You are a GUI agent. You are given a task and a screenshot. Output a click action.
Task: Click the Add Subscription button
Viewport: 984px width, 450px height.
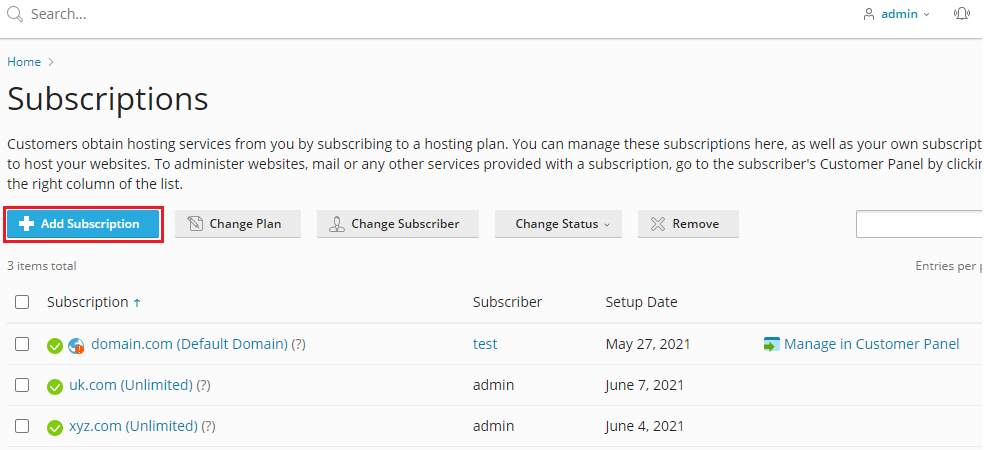pos(83,224)
